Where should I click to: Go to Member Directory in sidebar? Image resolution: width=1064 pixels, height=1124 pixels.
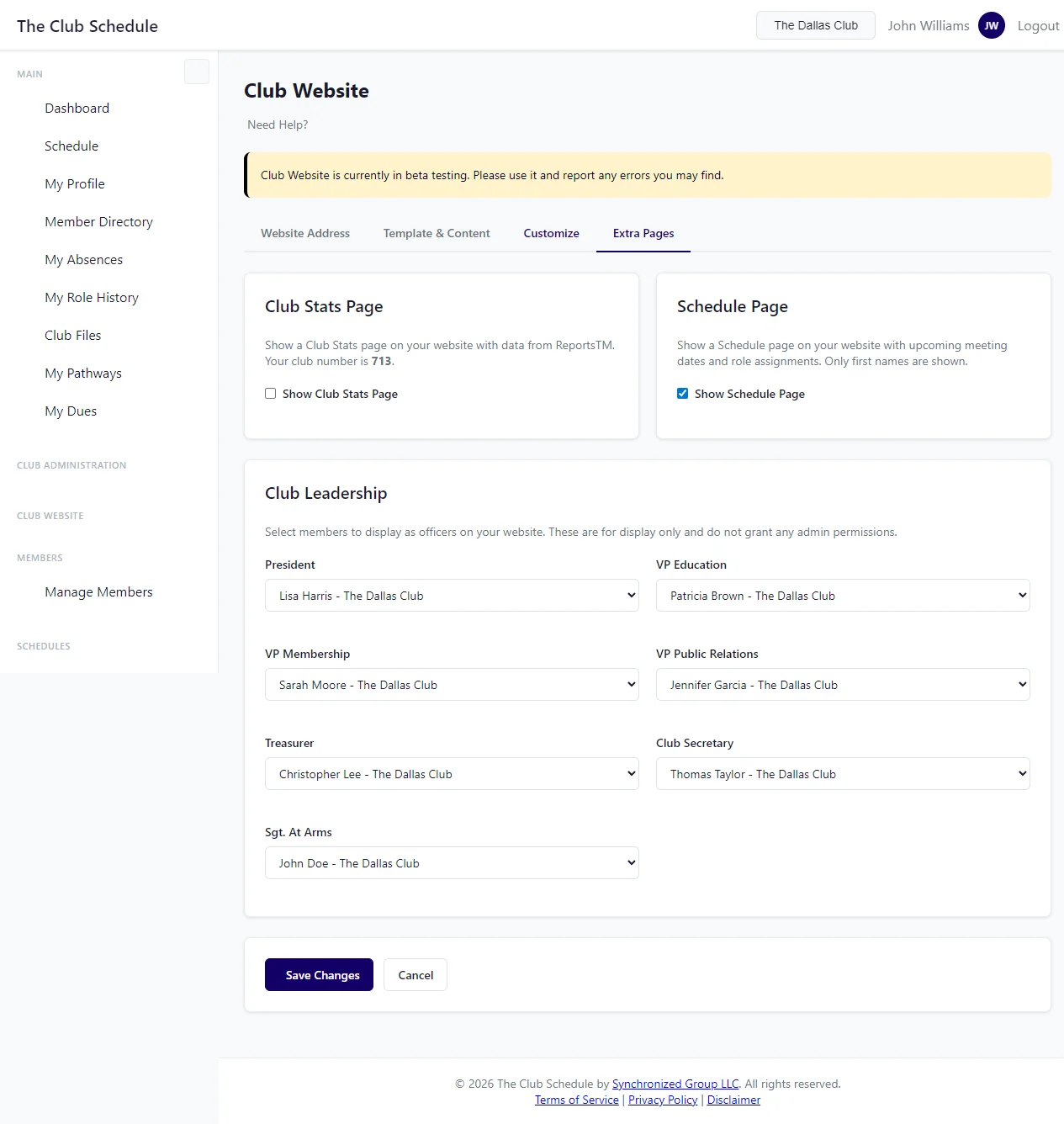pyautogui.click(x=98, y=222)
